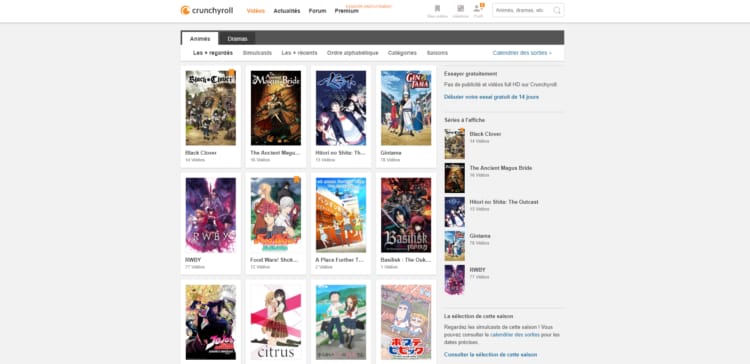Image resolution: width=750 pixels, height=364 pixels.
Task: Open the RWBY poster in grid
Action: coord(211,215)
